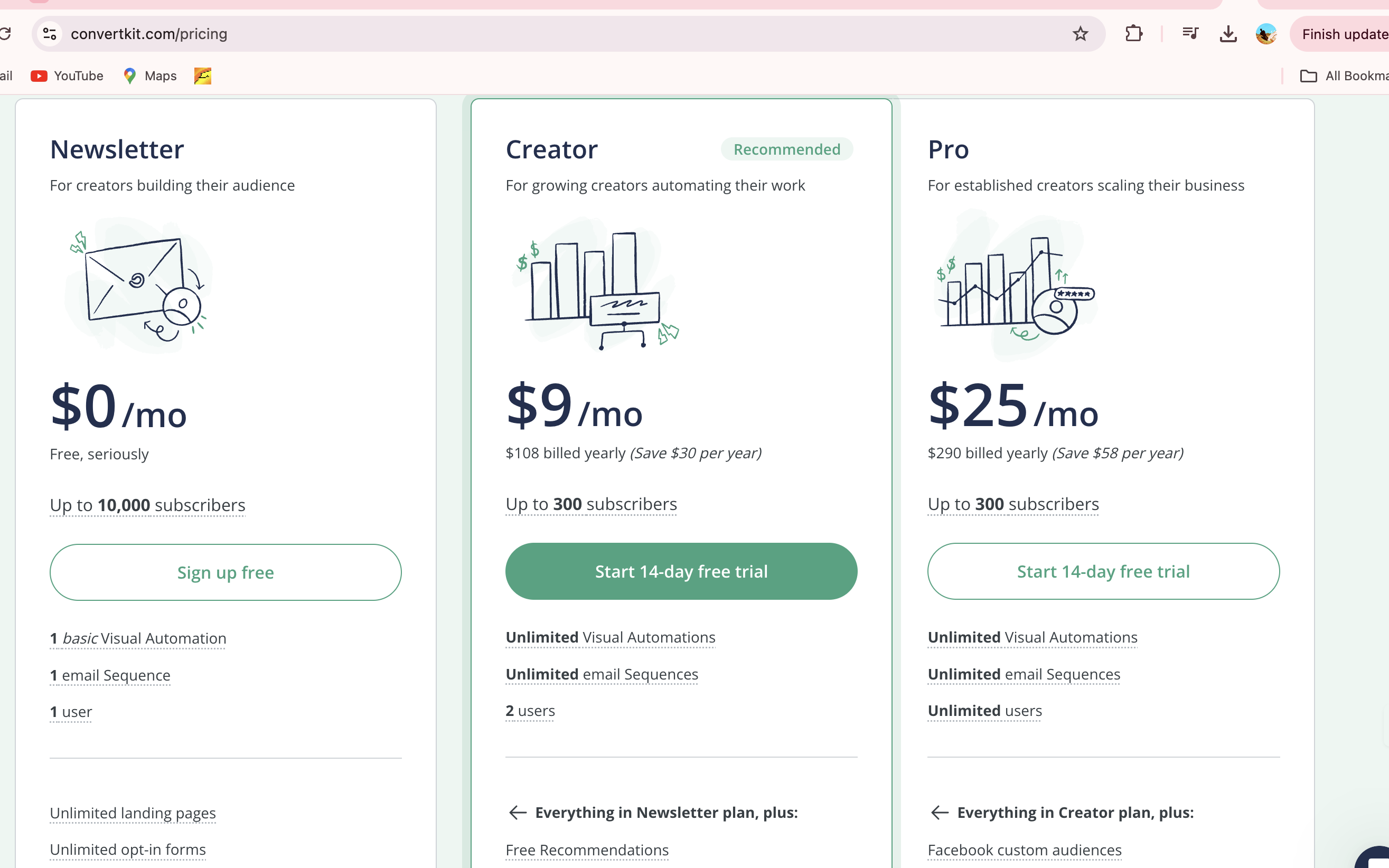Open the extensions puzzle icon
1389x868 pixels.
pyautogui.click(x=1133, y=34)
